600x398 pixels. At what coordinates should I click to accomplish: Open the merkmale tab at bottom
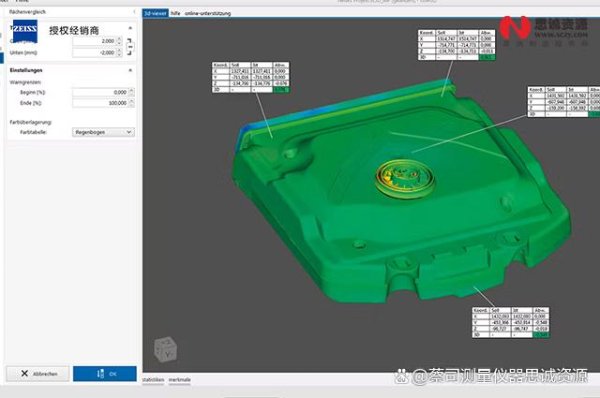click(179, 380)
